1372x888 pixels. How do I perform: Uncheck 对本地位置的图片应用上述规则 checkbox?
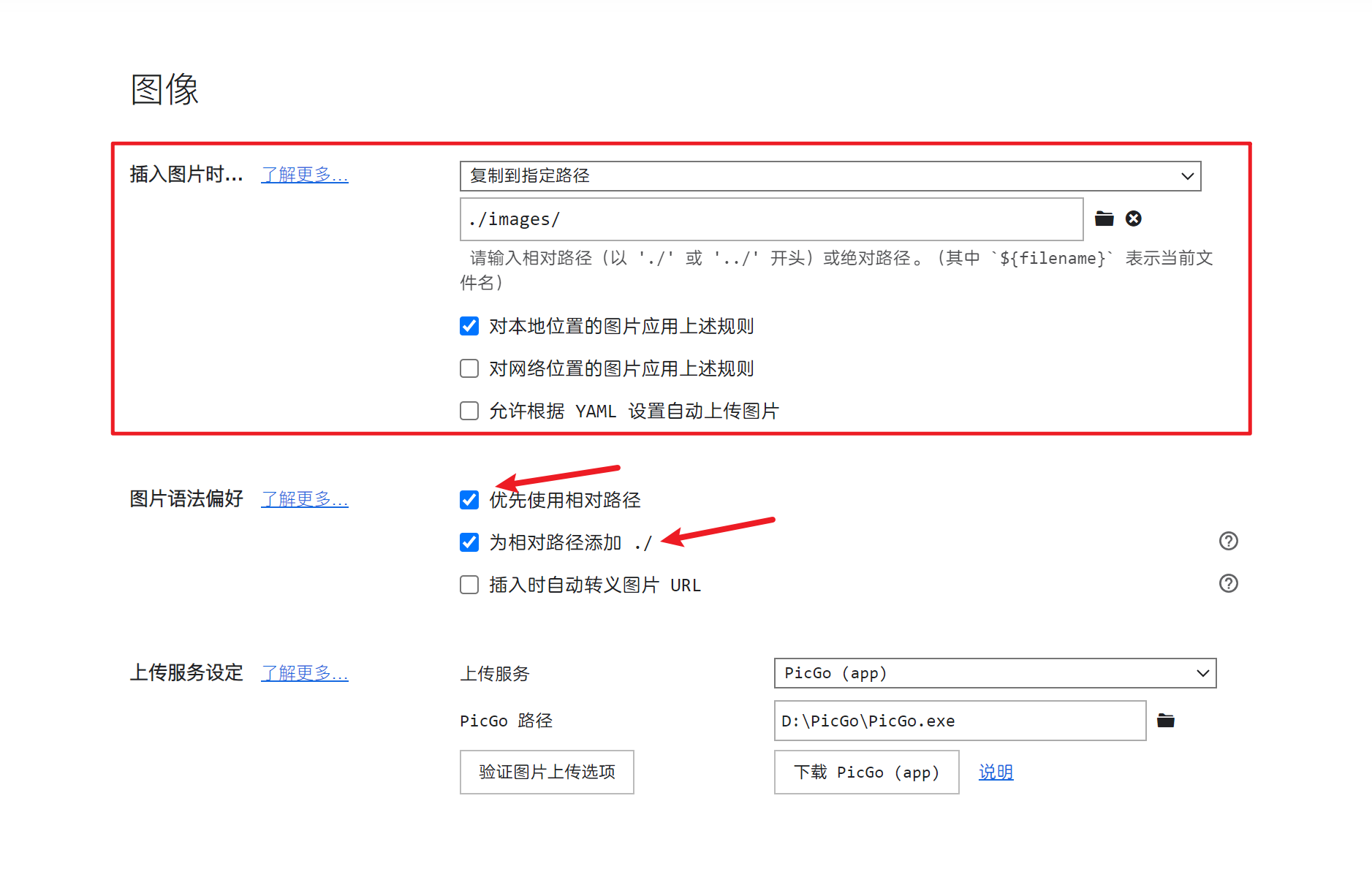pyautogui.click(x=469, y=326)
